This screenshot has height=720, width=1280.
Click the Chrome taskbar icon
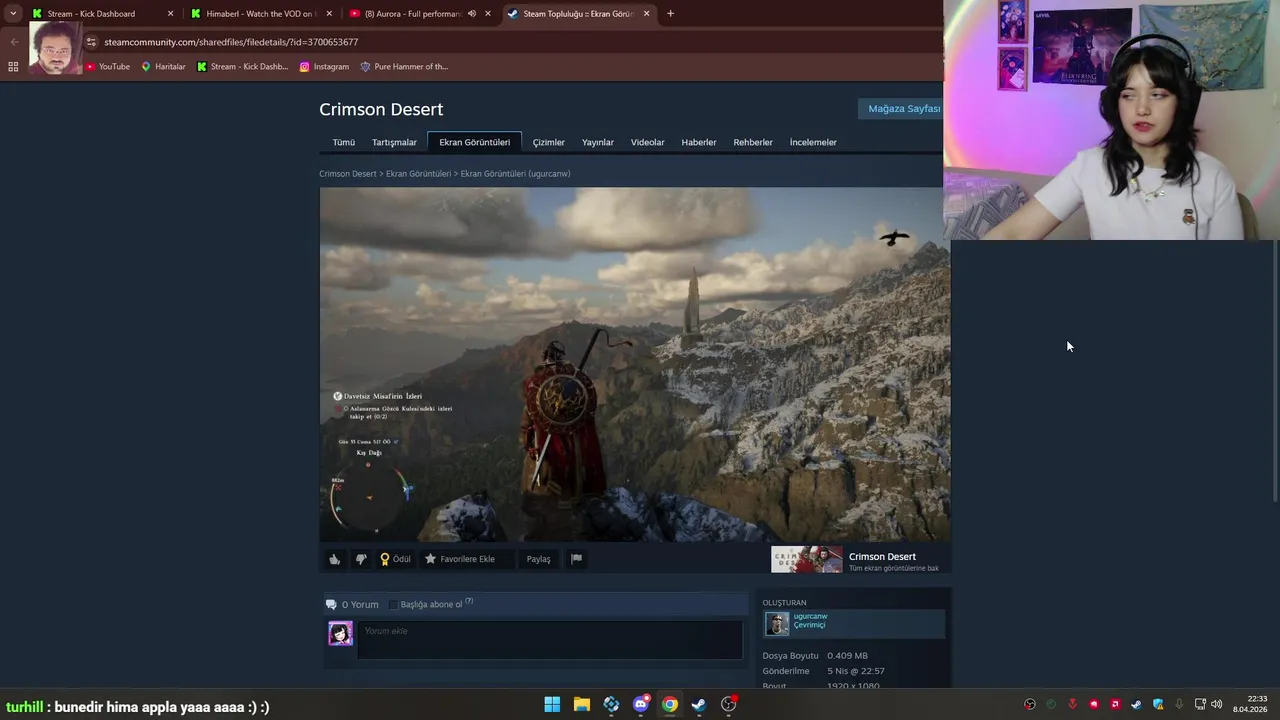click(670, 704)
